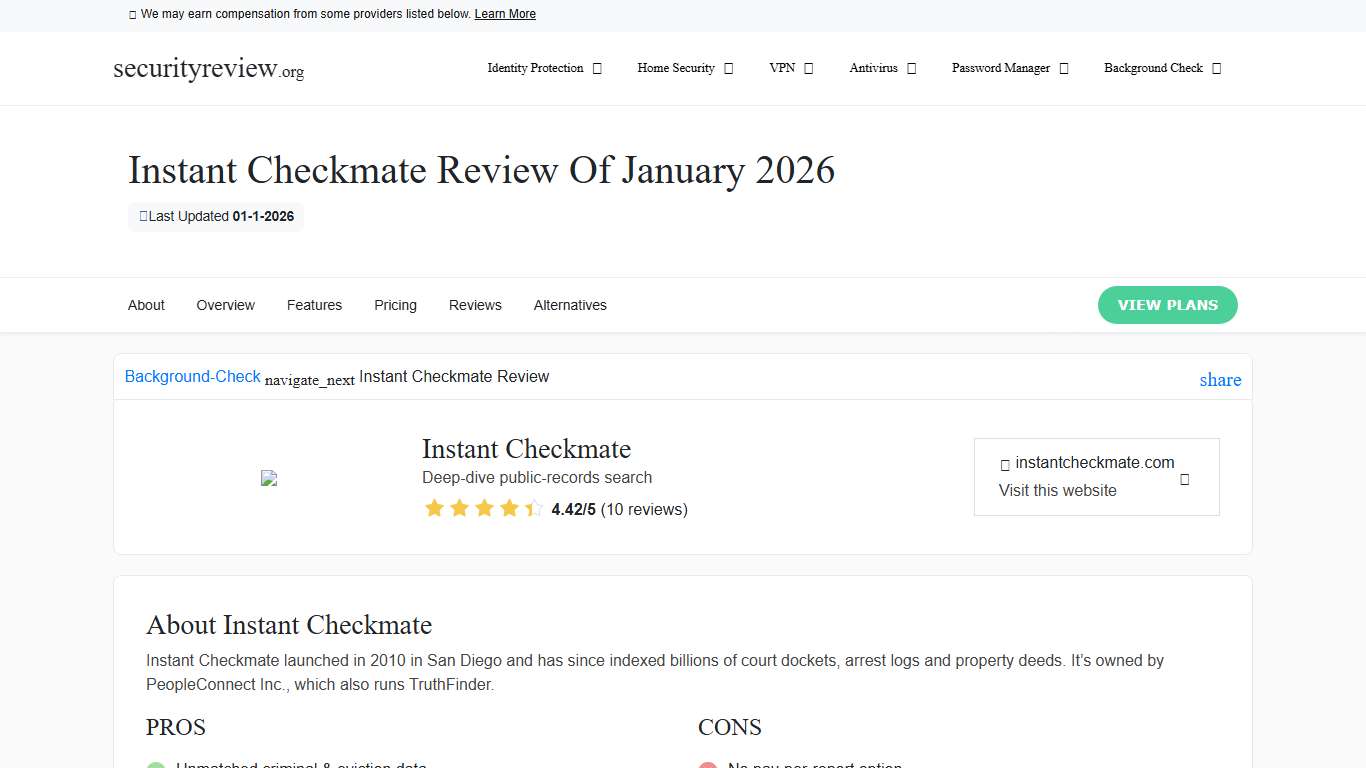Viewport: 1366px width, 768px height.
Task: Switch to the Features section tab
Action: coord(314,305)
